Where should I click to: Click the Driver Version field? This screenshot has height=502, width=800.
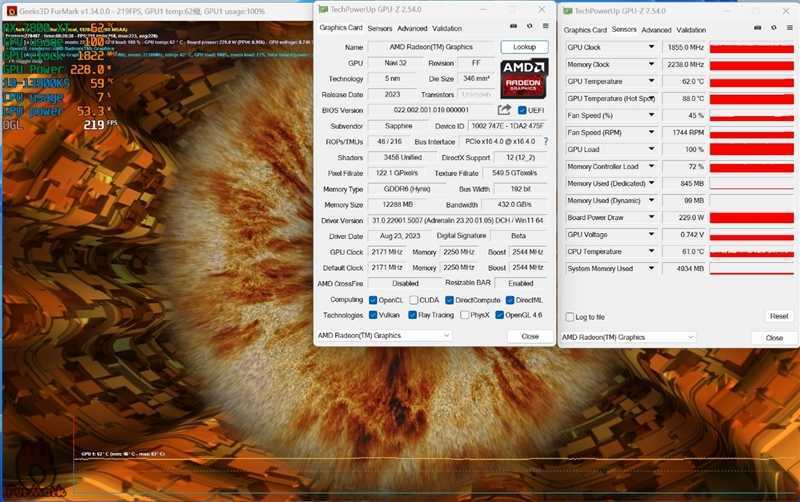click(458, 220)
